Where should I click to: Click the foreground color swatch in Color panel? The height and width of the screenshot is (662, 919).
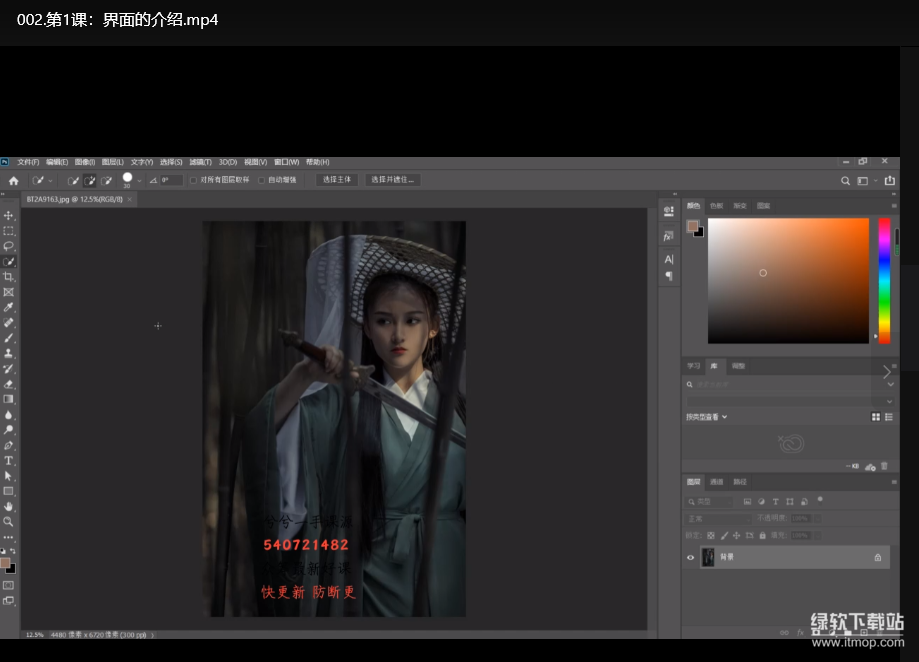pos(693,226)
